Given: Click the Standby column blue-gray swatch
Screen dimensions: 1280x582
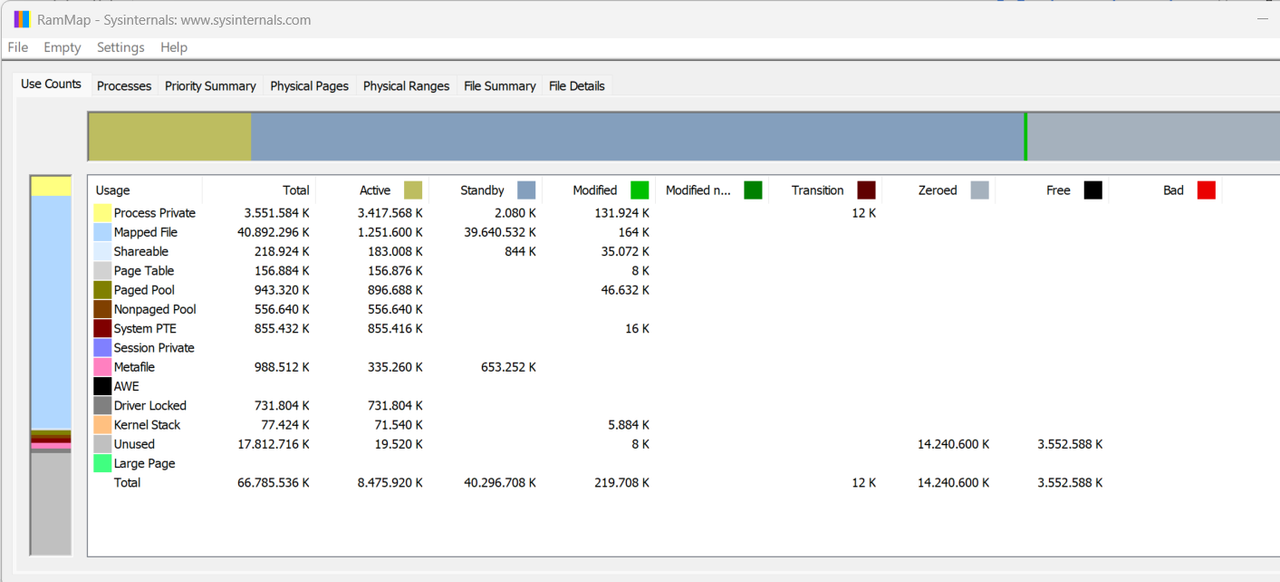Looking at the screenshot, I should [x=527, y=190].
